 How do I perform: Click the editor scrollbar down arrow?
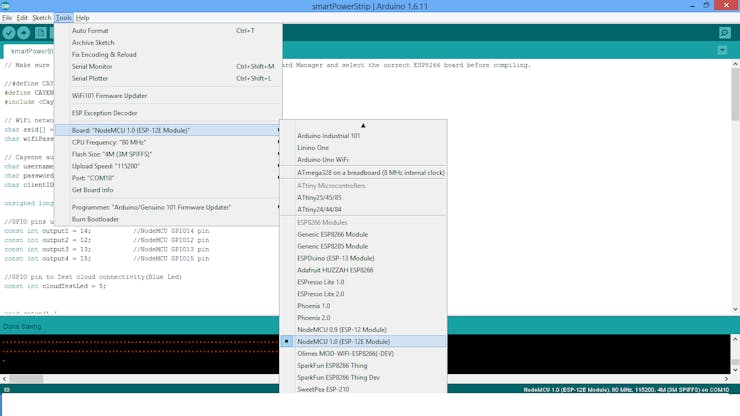coord(735,309)
